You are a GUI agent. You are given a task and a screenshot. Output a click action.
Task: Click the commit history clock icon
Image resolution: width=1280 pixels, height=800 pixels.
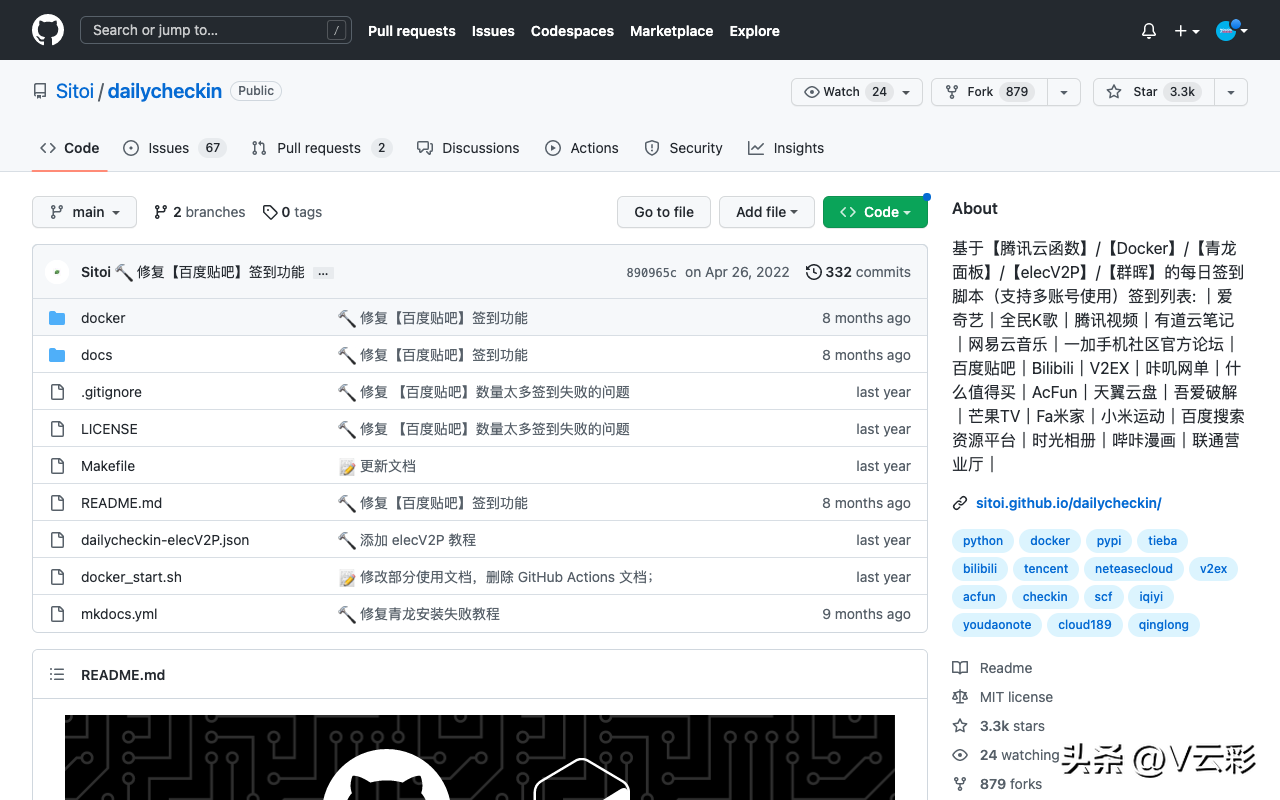point(814,272)
